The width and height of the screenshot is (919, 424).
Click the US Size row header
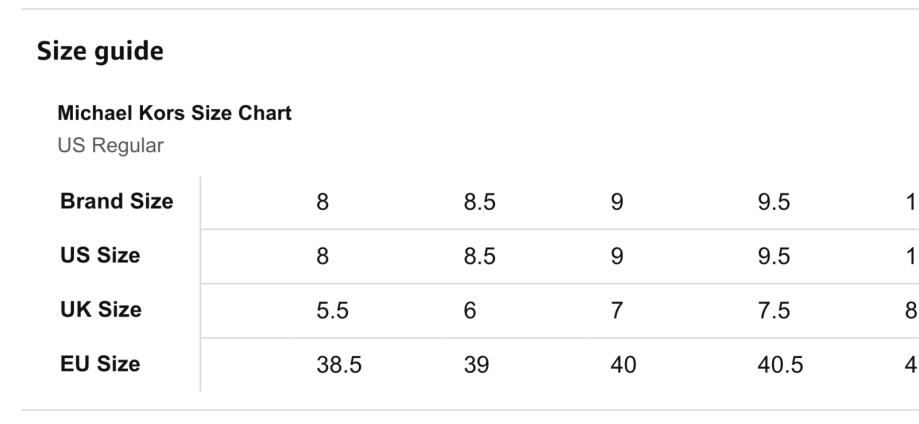point(100,256)
